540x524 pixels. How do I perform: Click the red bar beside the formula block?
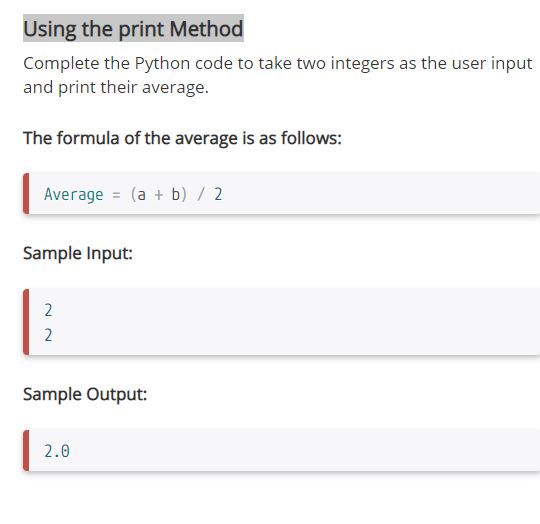pyautogui.click(x=26, y=194)
